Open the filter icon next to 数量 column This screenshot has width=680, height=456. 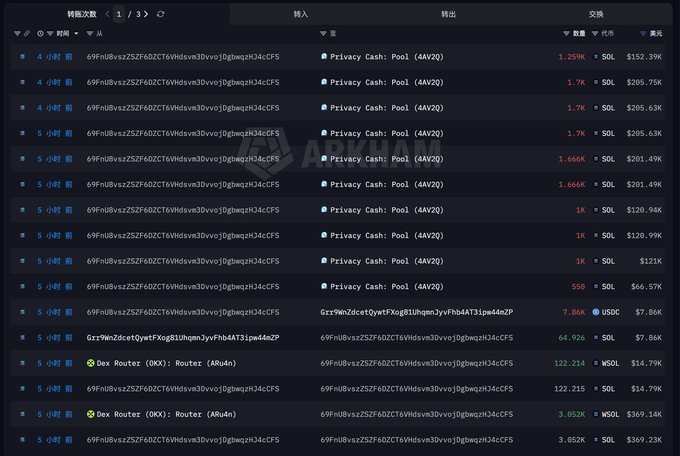[x=566, y=33]
